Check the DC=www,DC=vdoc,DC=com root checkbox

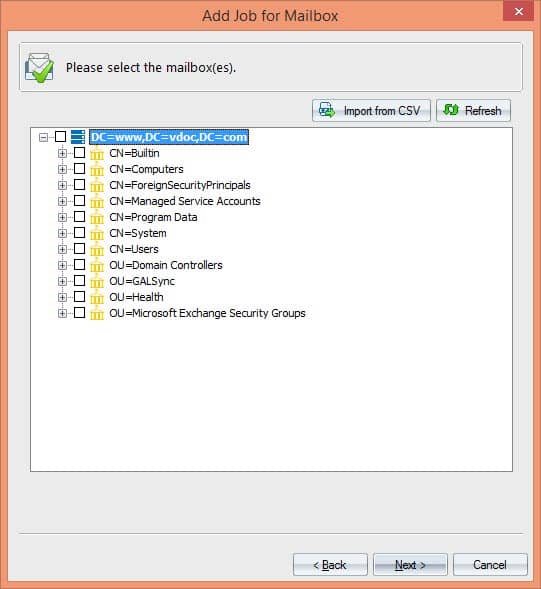point(60,136)
